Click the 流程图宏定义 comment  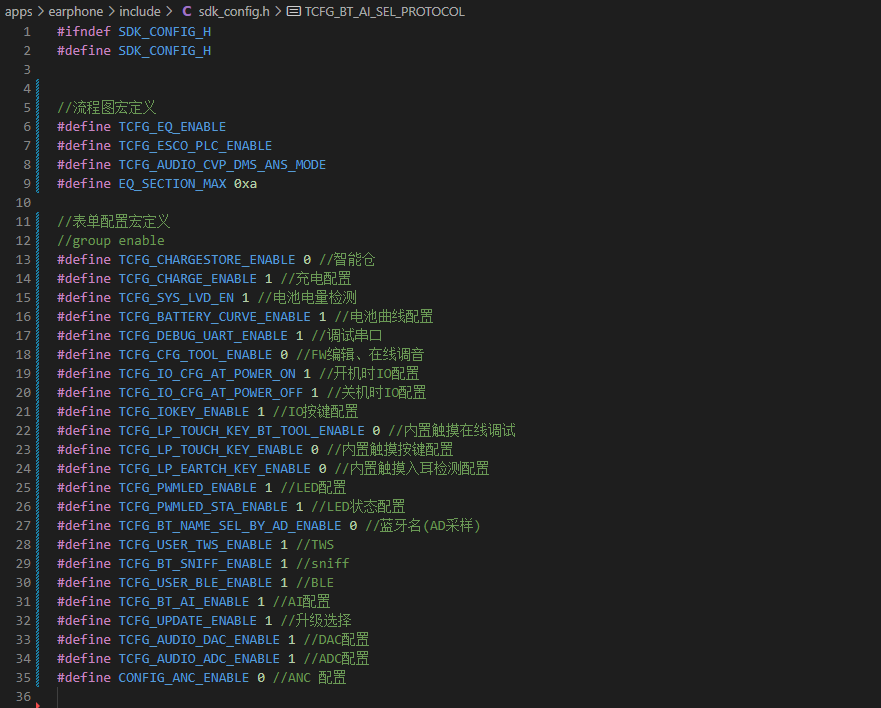107,107
